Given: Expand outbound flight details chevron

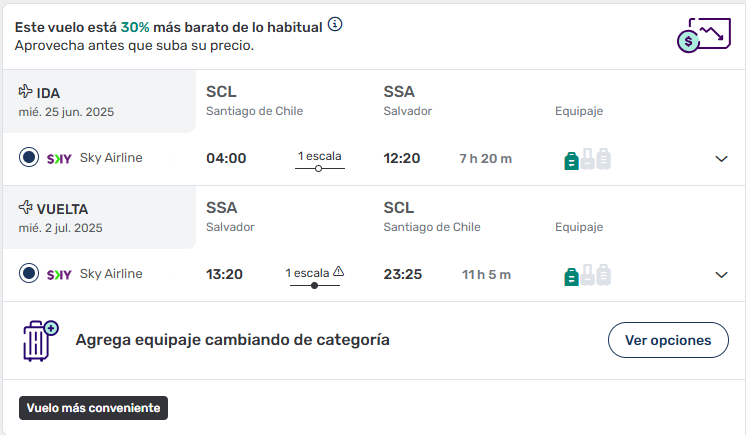Looking at the screenshot, I should tap(721, 159).
